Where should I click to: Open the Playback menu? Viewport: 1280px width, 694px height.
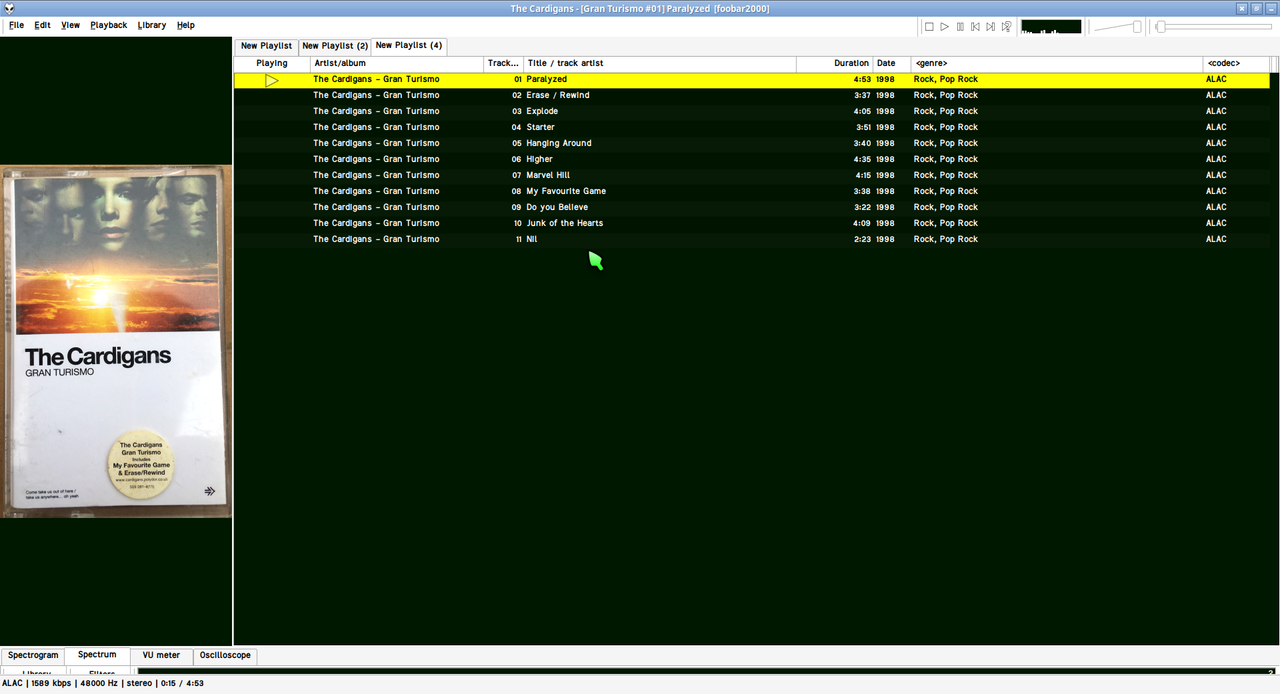[109, 25]
